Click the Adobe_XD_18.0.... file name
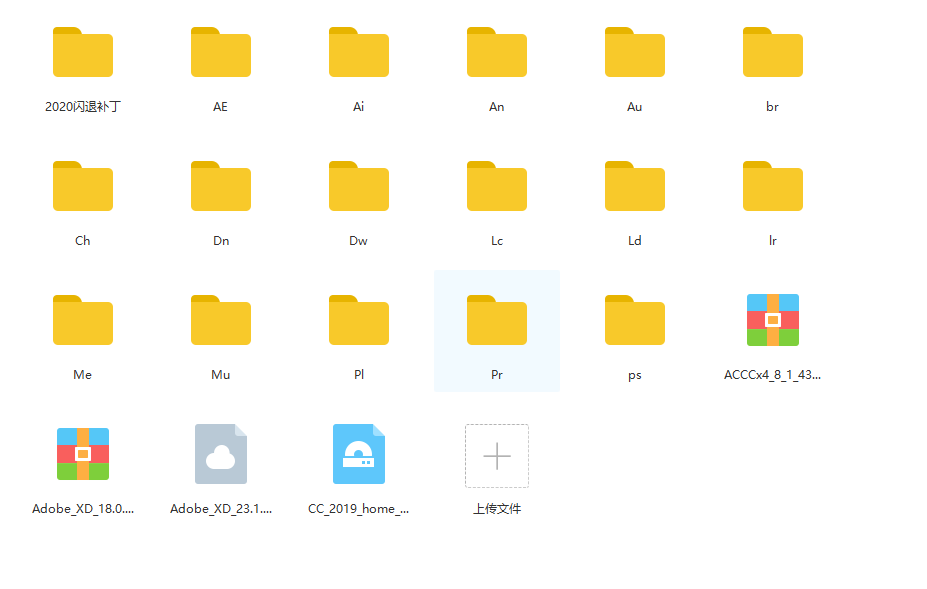The width and height of the screenshot is (927, 589). point(83,509)
